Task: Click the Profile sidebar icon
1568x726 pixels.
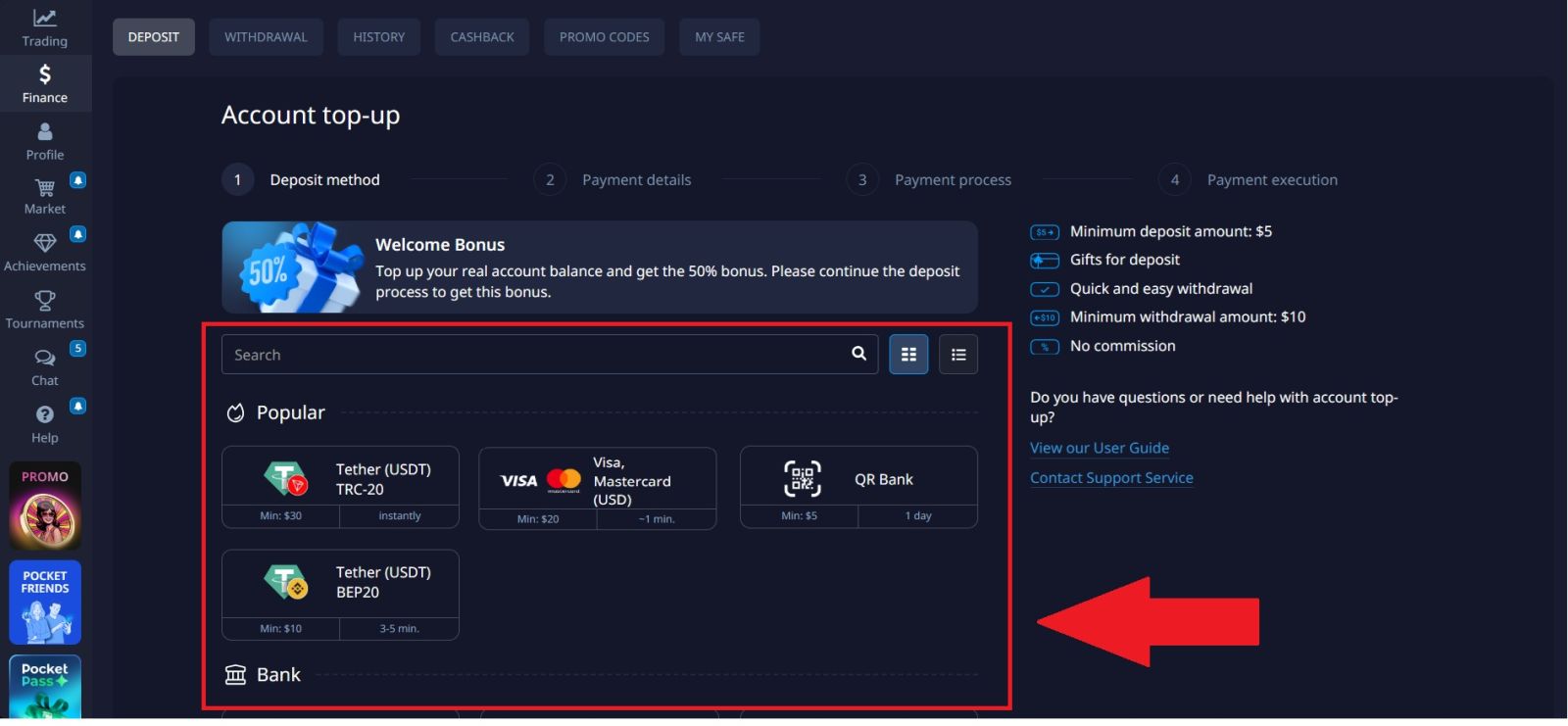Action: tap(45, 141)
